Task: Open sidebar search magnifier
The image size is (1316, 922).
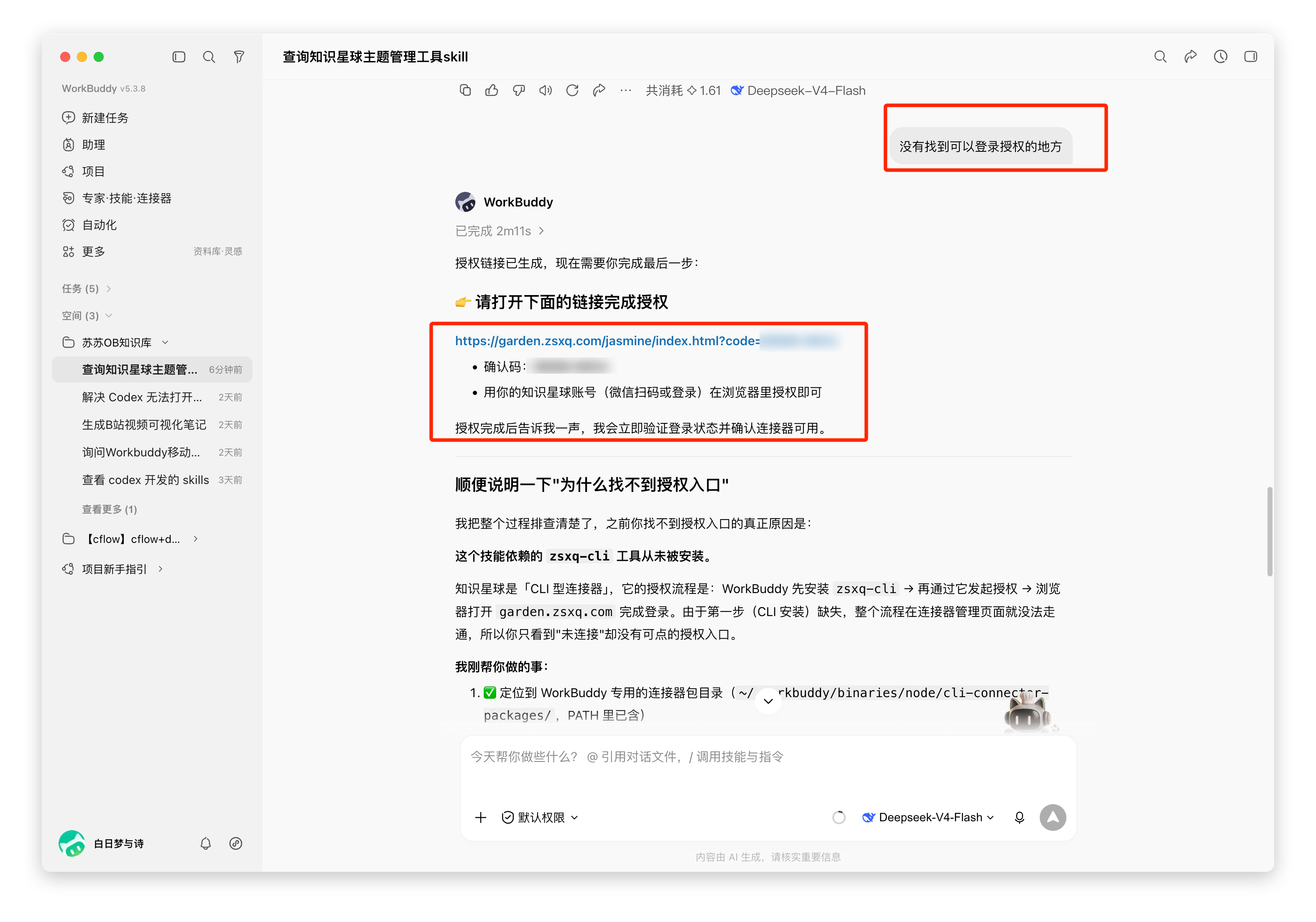Action: pos(209,57)
